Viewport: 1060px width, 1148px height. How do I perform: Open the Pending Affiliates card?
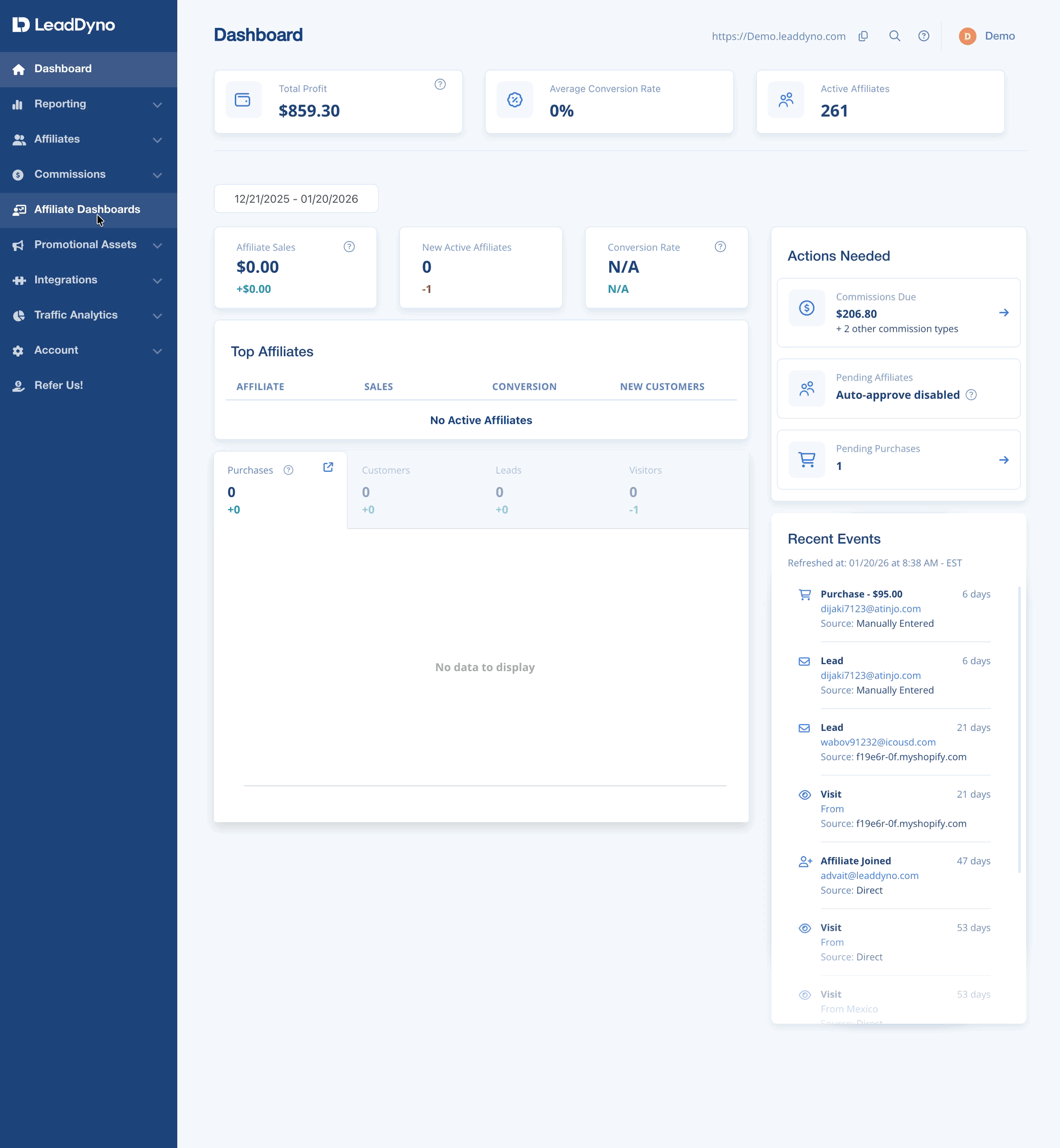click(x=898, y=389)
